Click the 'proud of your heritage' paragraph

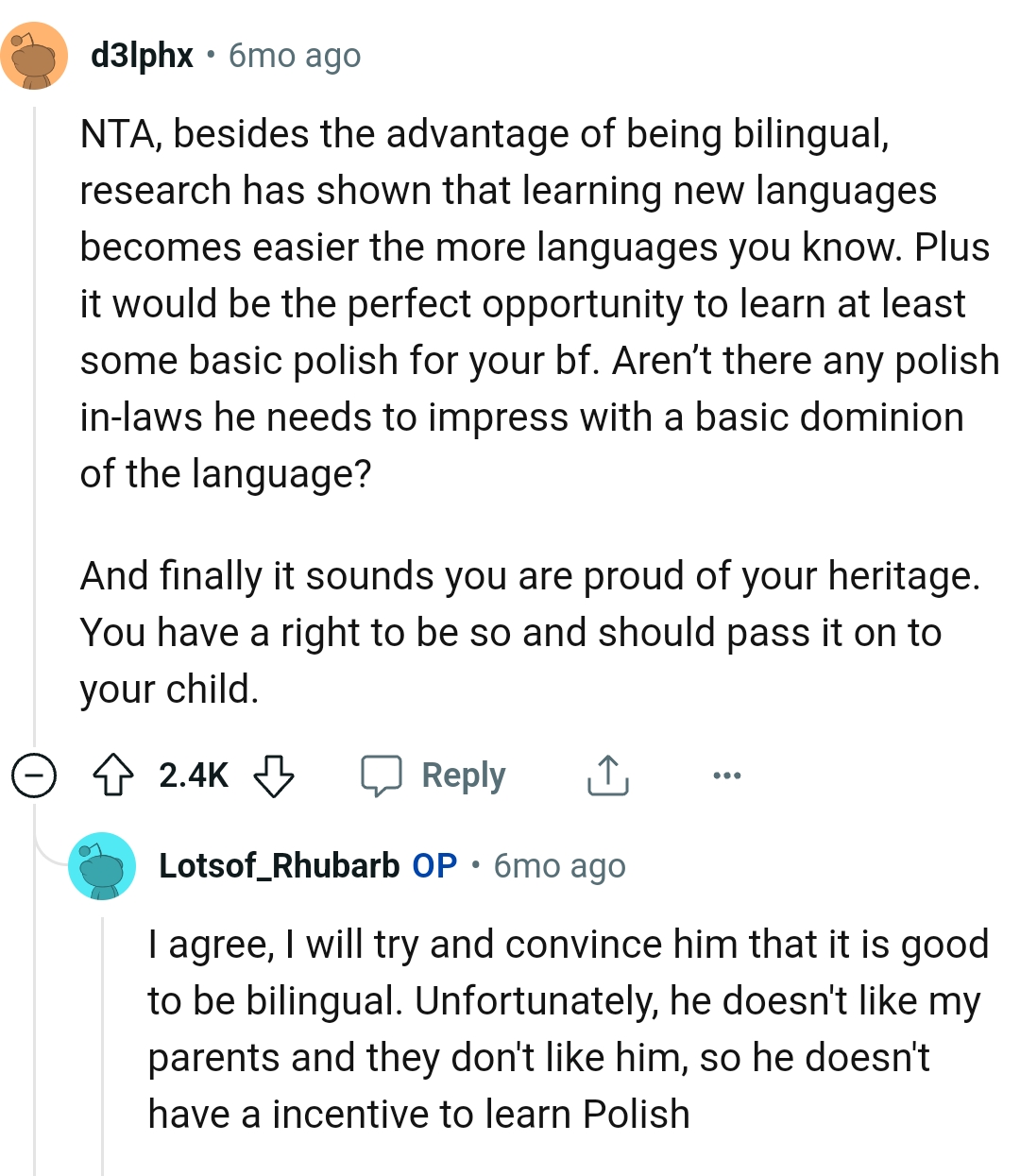529,633
